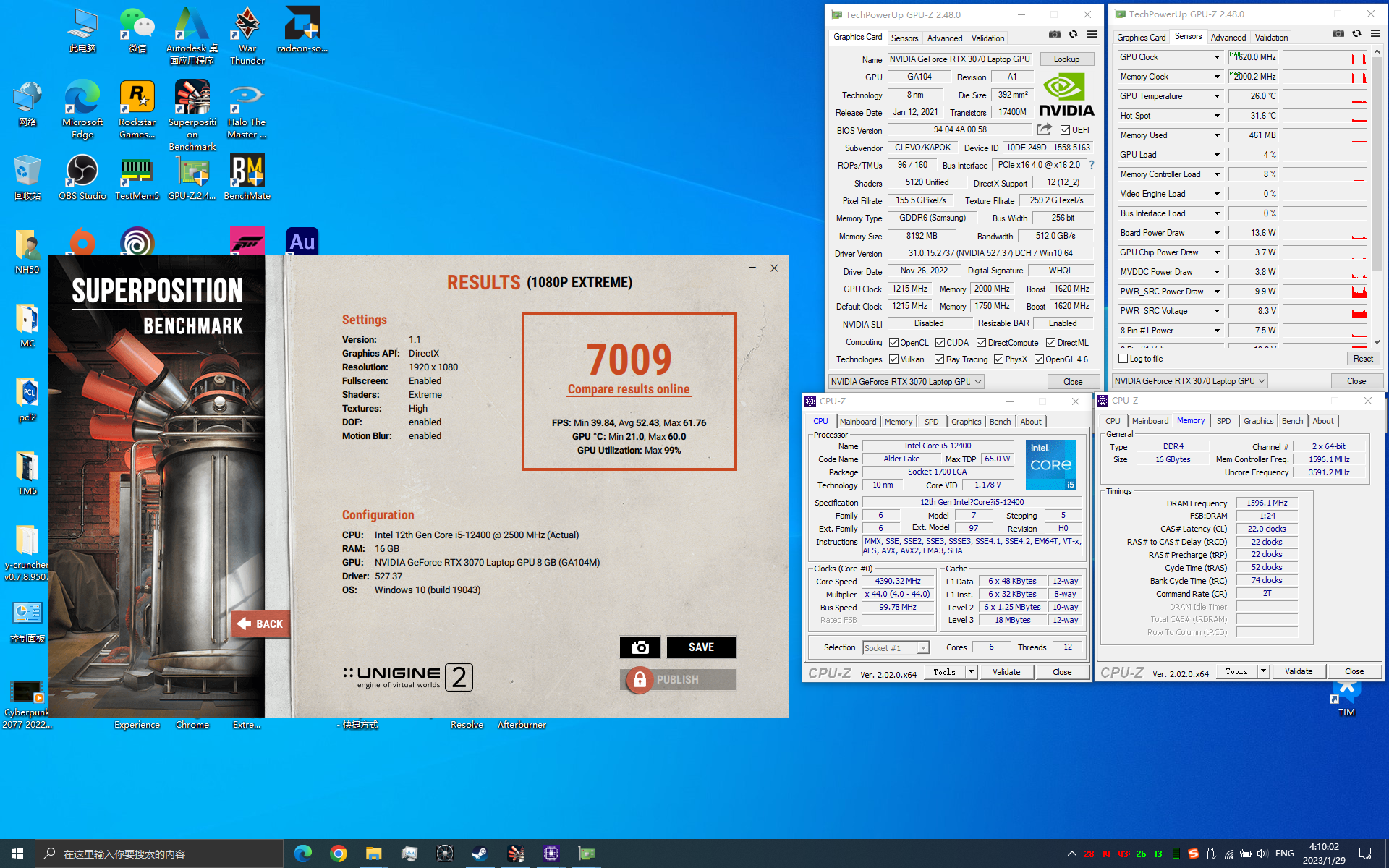
Task: Open GPU selection dropdown in Graphics Card window
Action: [x=906, y=382]
